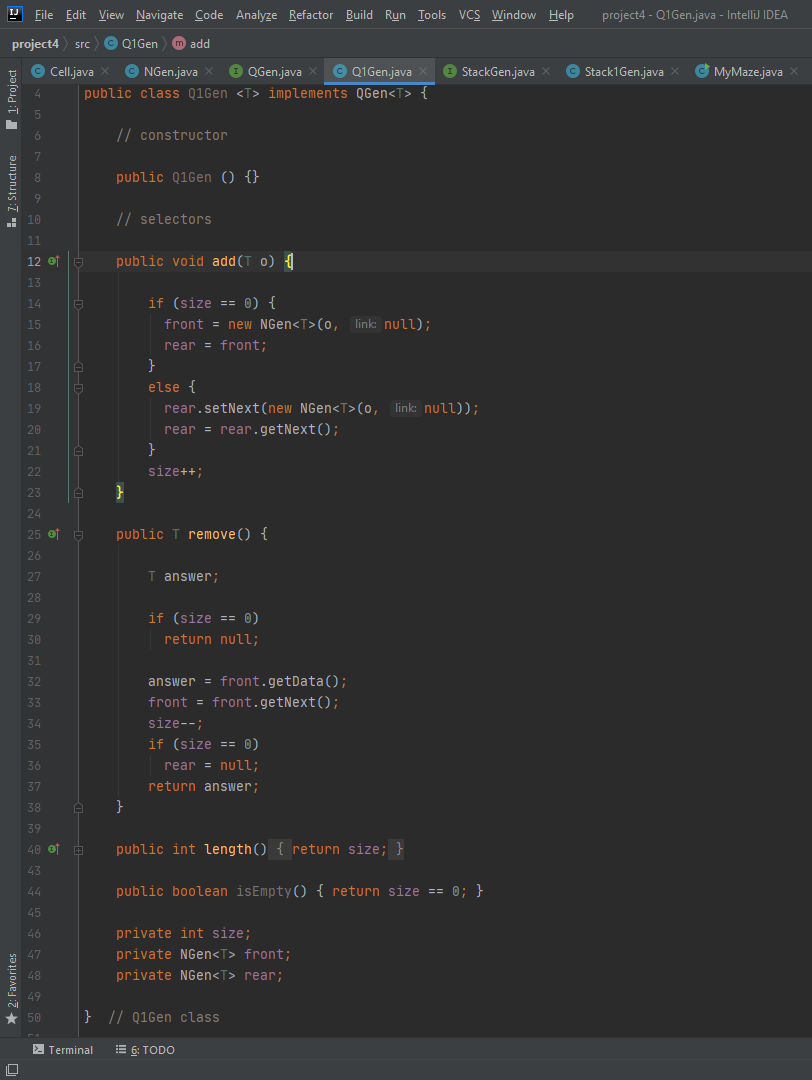
Task: Click the Q1Gen class icon in breadcrumb
Action: 111,43
